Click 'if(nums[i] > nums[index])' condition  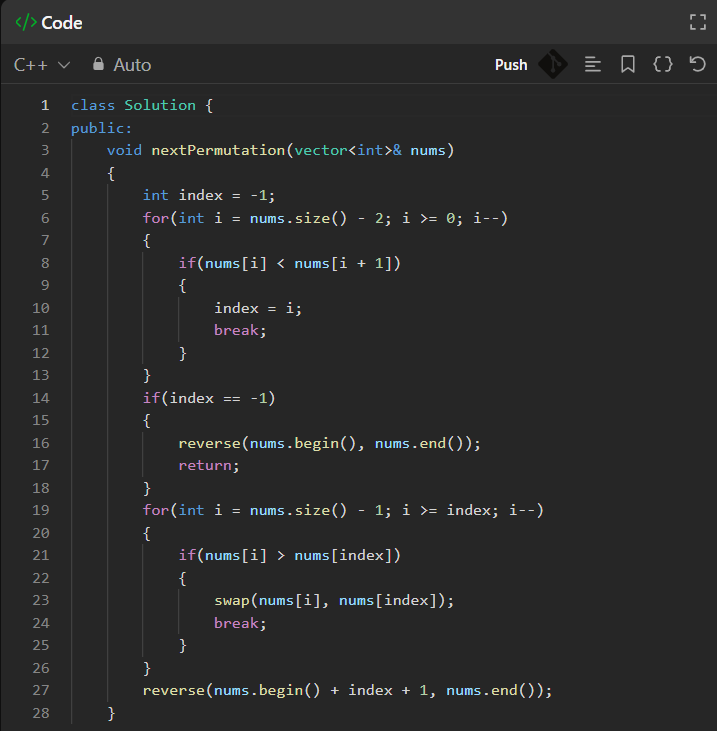[x=290, y=555]
